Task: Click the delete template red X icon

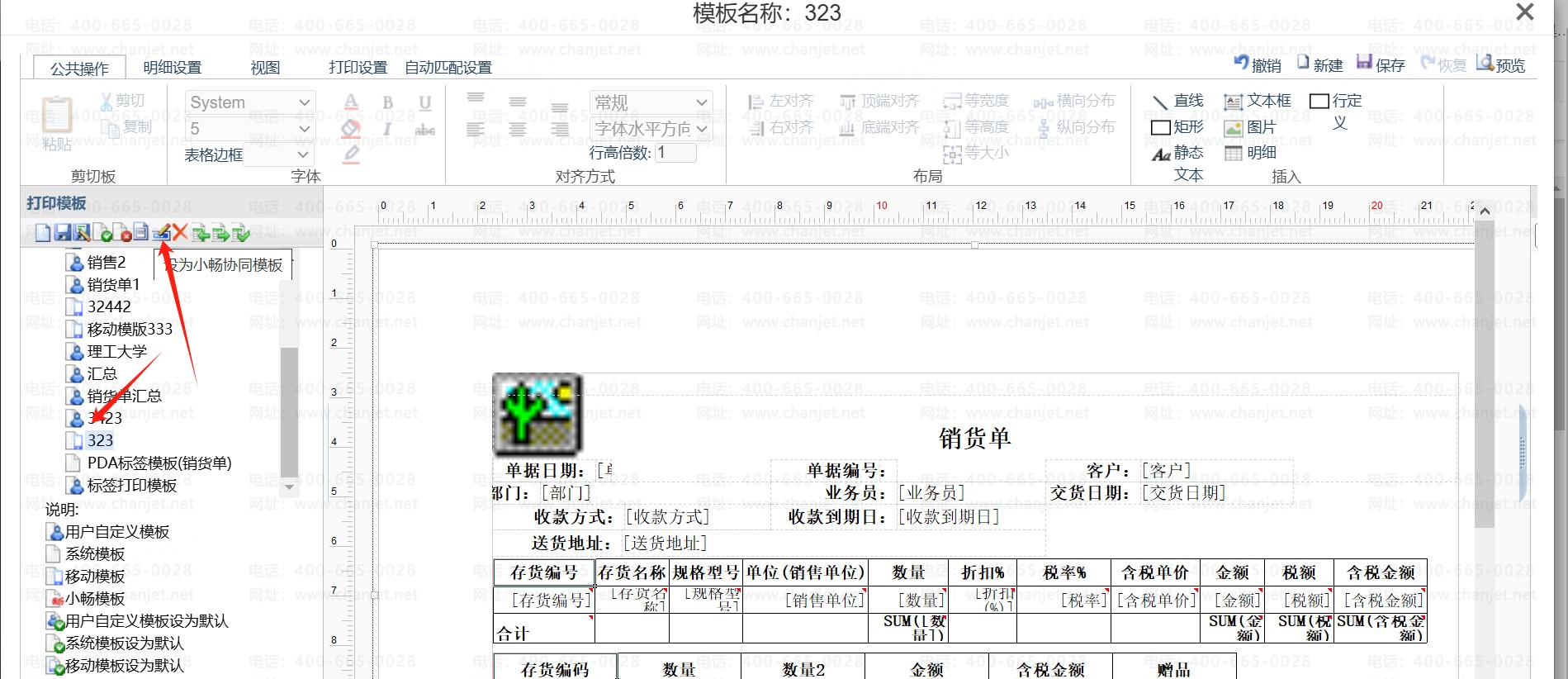Action: point(180,233)
